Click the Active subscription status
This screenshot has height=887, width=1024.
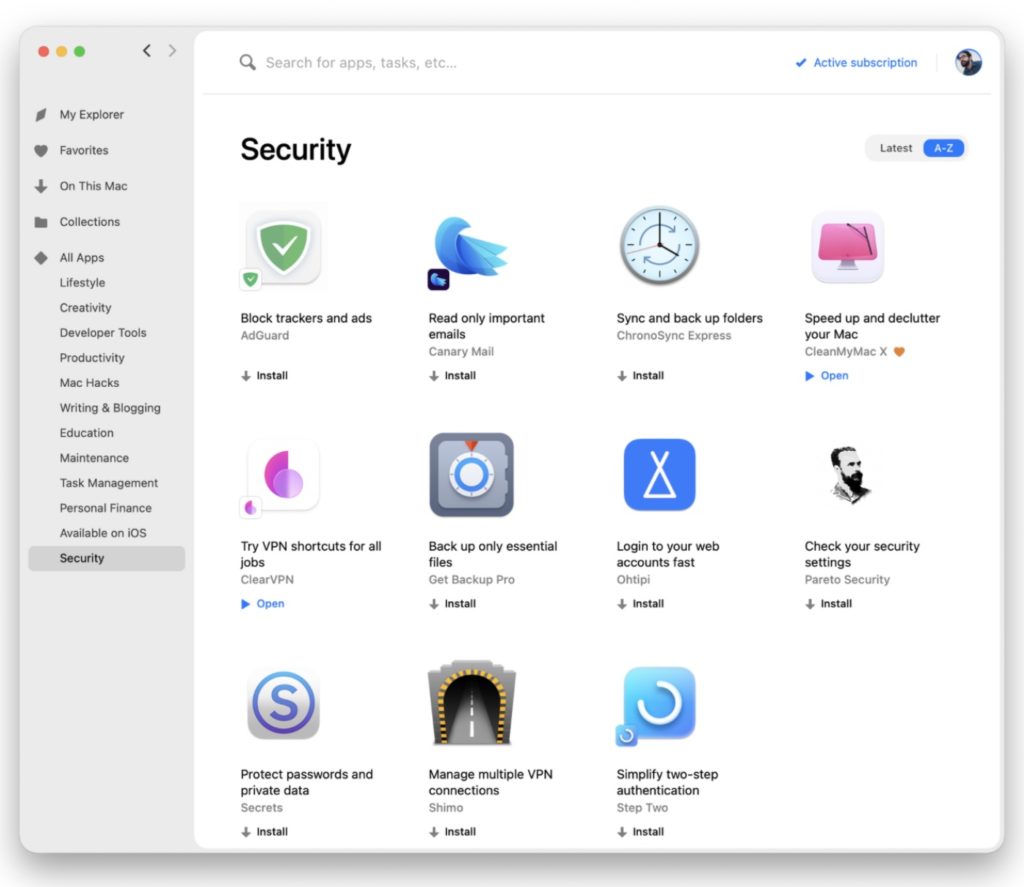856,63
